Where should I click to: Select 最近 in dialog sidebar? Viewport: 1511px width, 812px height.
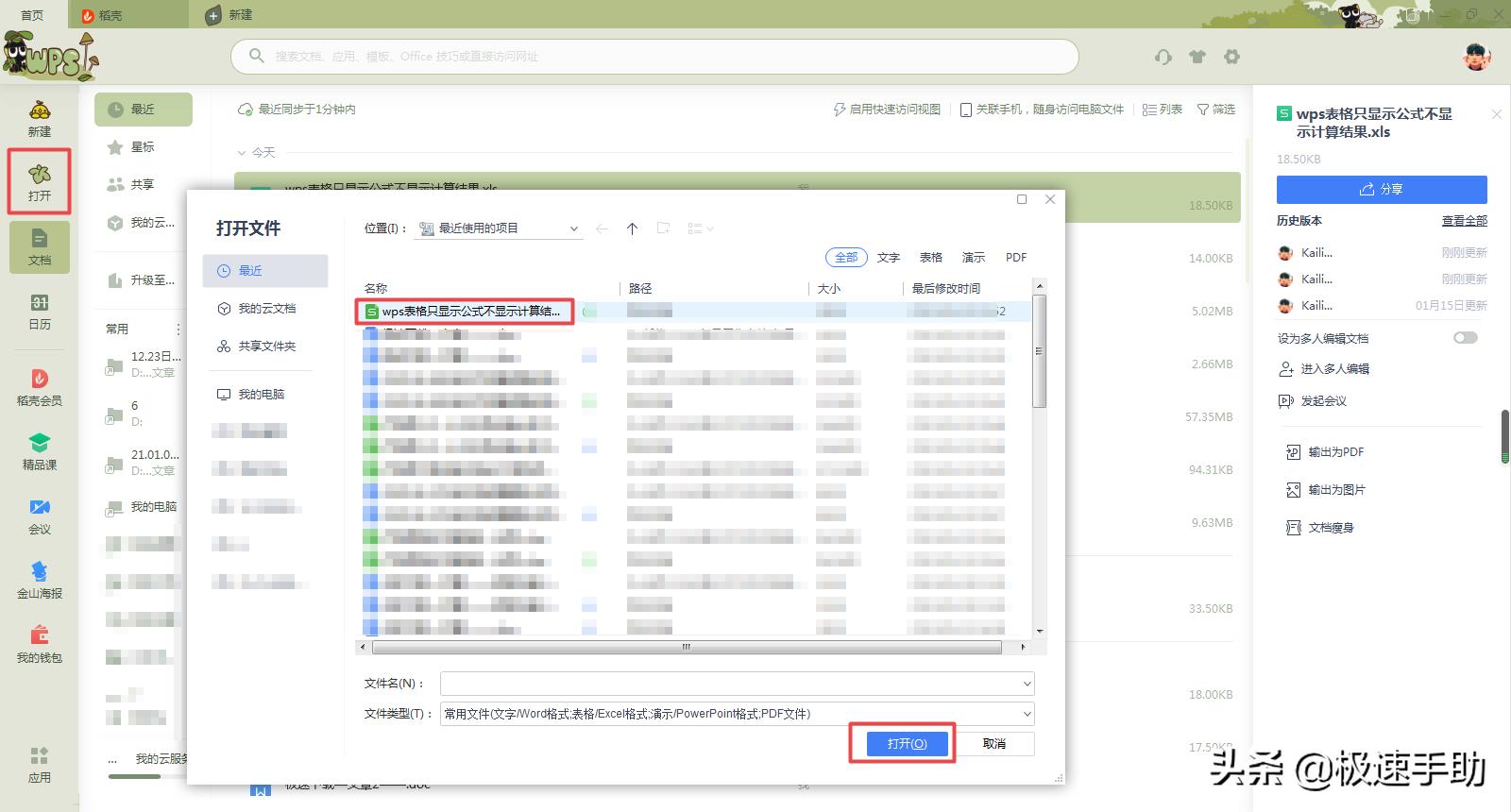tap(264, 271)
